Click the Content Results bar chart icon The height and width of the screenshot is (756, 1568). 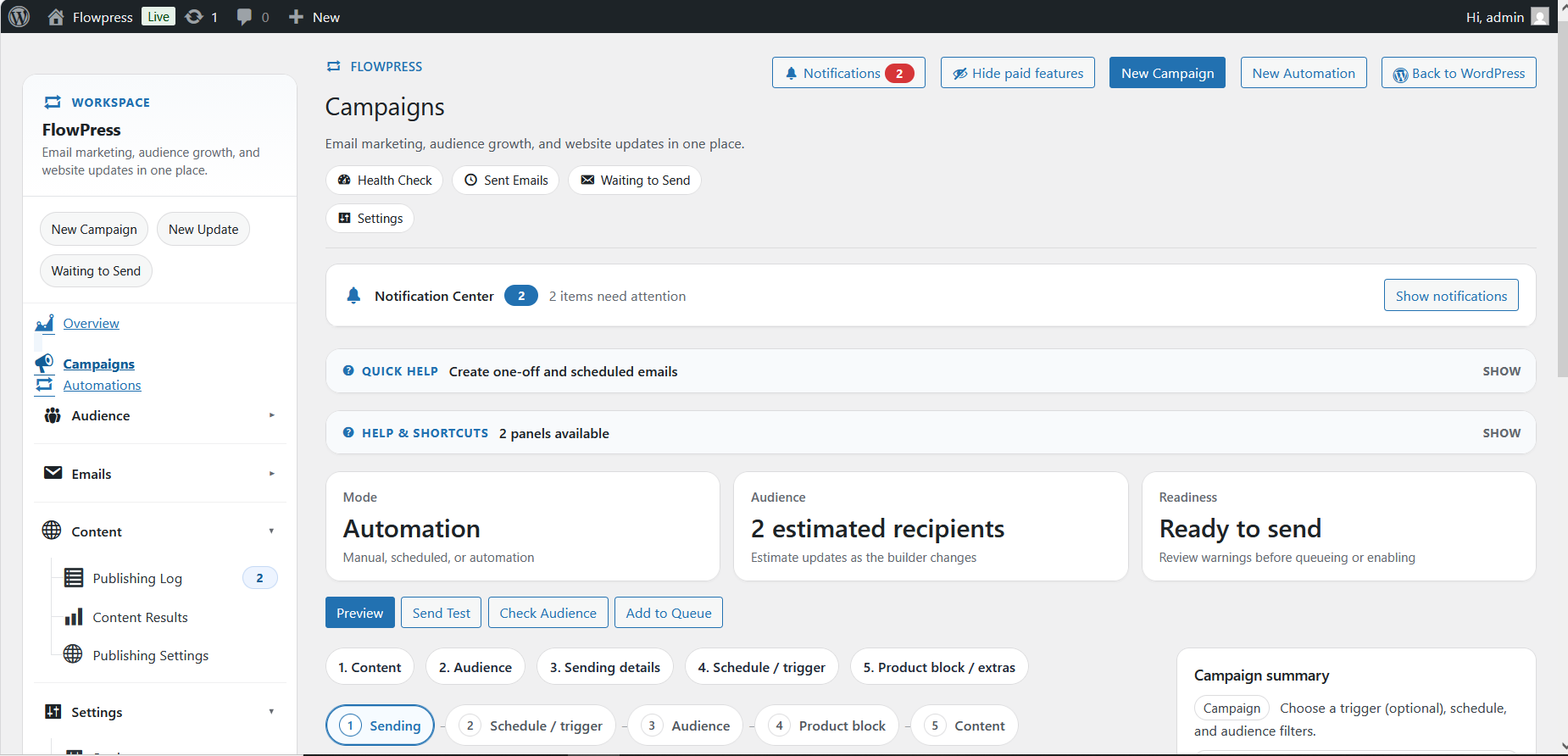coord(74,616)
